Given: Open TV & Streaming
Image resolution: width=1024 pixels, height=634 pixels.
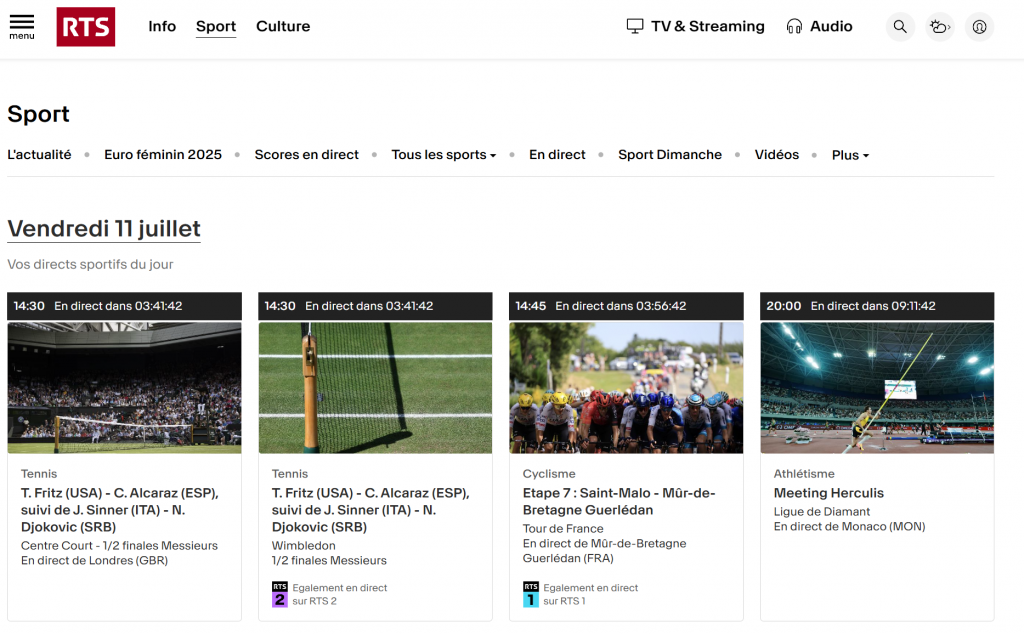Looking at the screenshot, I should (707, 26).
